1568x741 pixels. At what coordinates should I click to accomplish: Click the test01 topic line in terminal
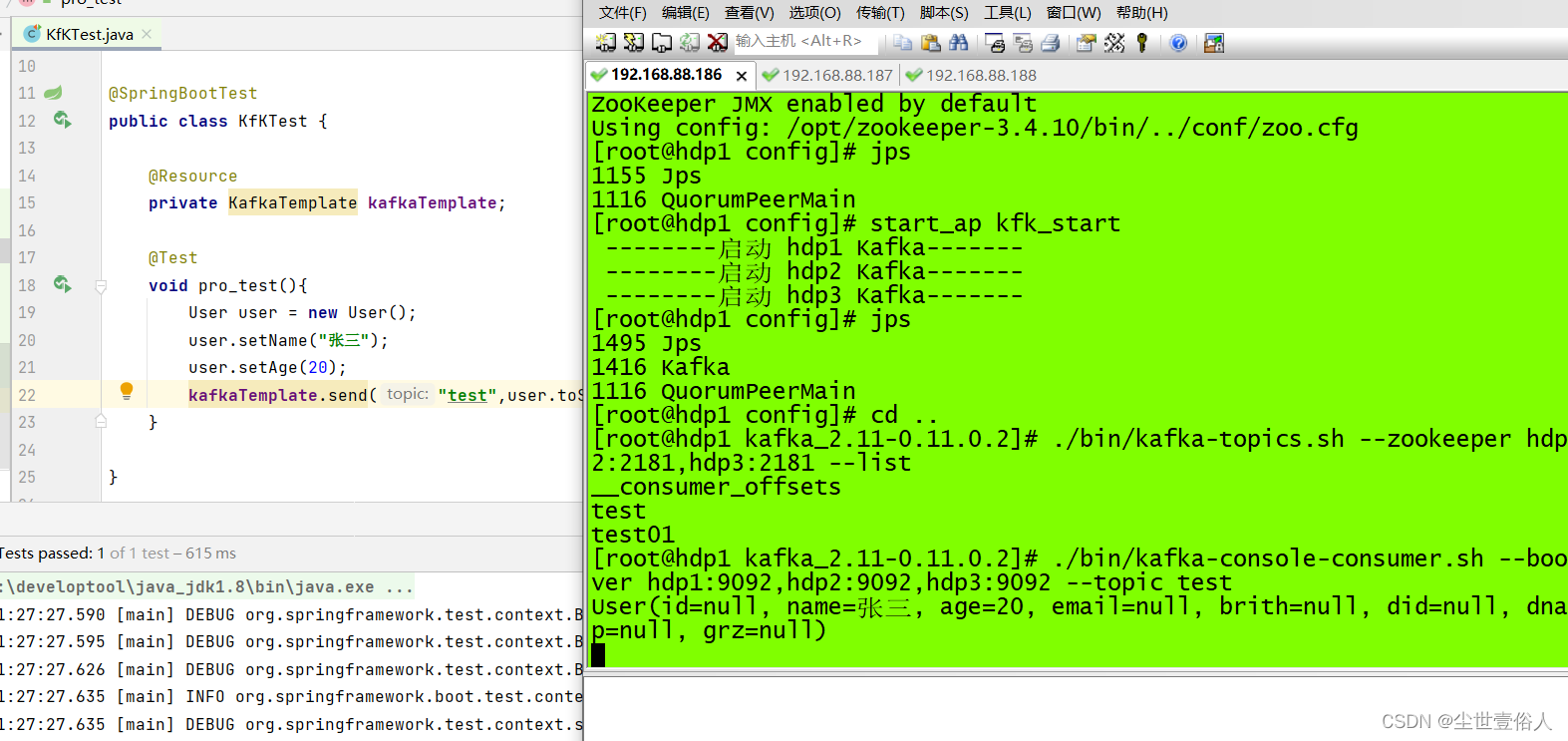coord(632,535)
